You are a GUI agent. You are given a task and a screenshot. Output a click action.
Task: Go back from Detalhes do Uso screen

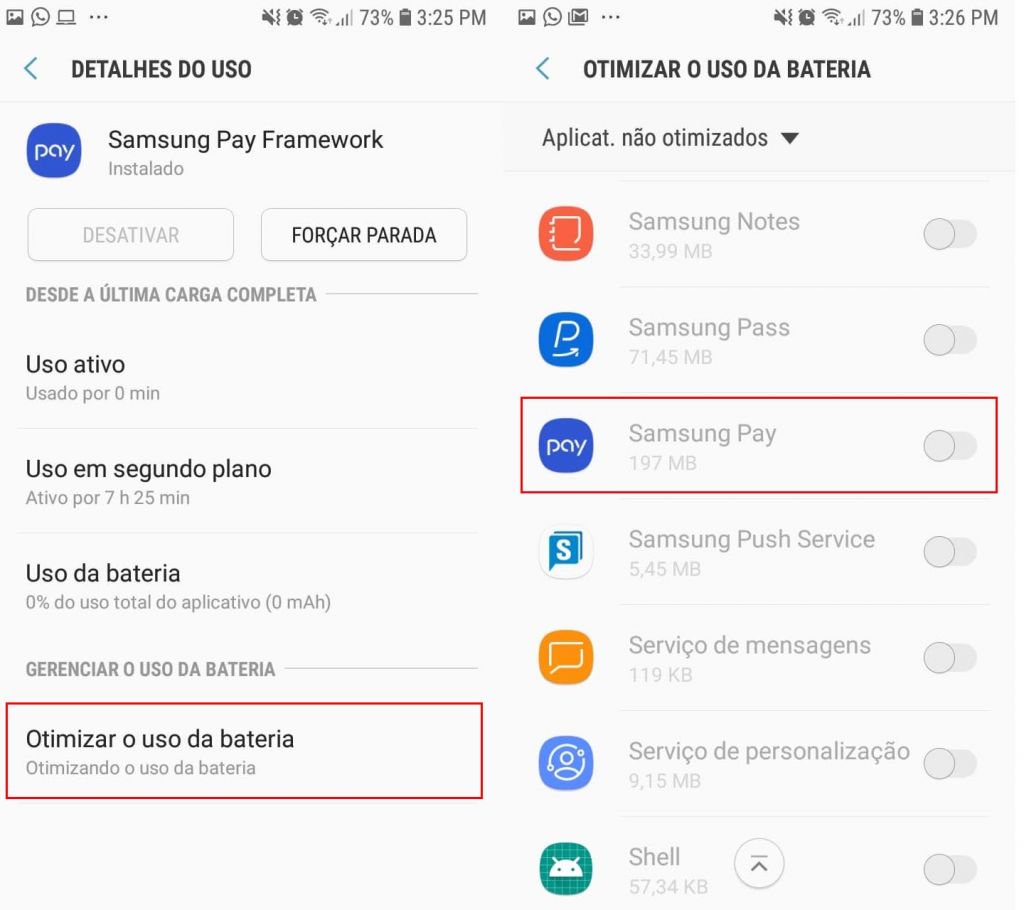(31, 69)
